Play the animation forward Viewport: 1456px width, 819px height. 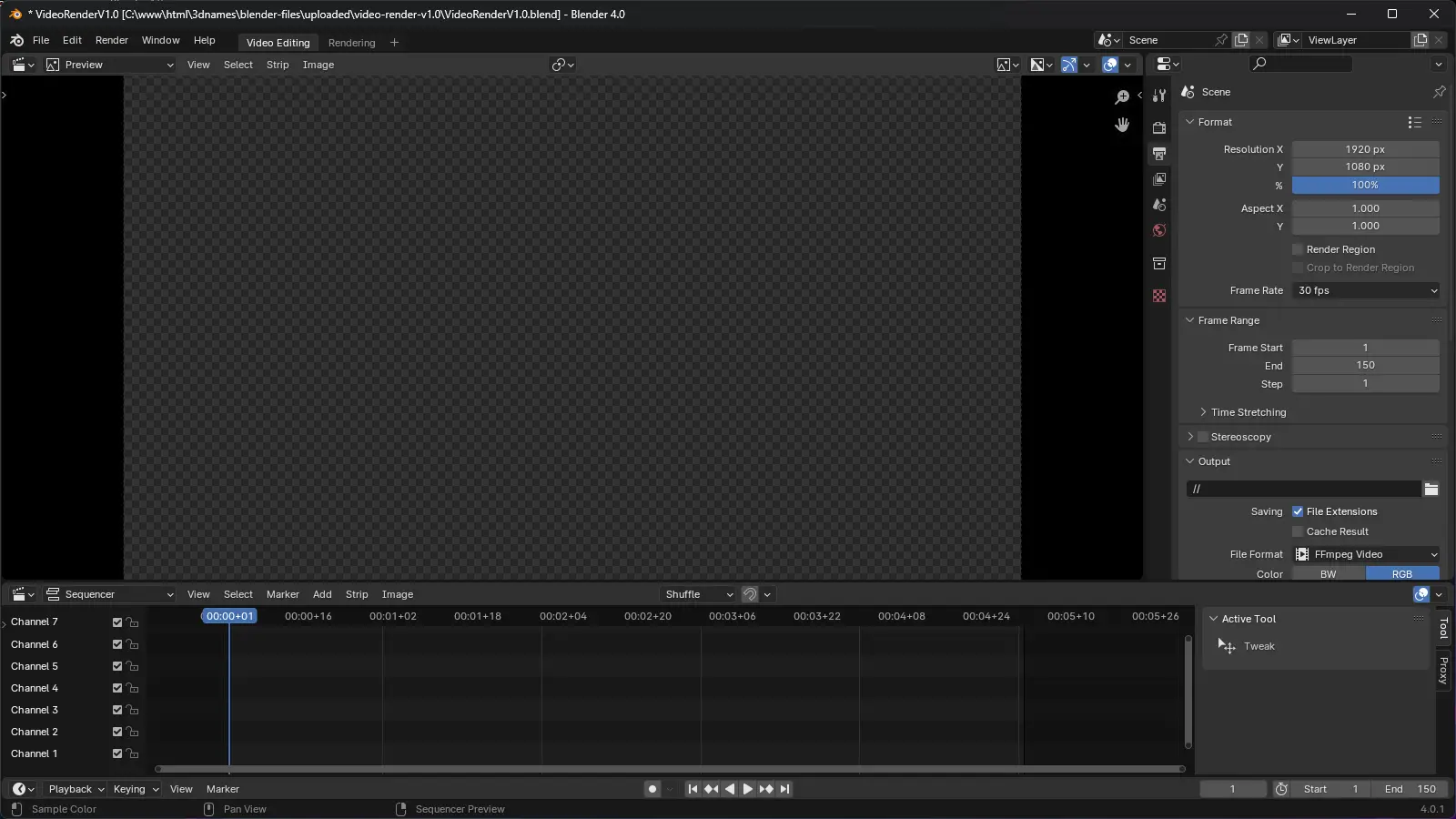748,789
